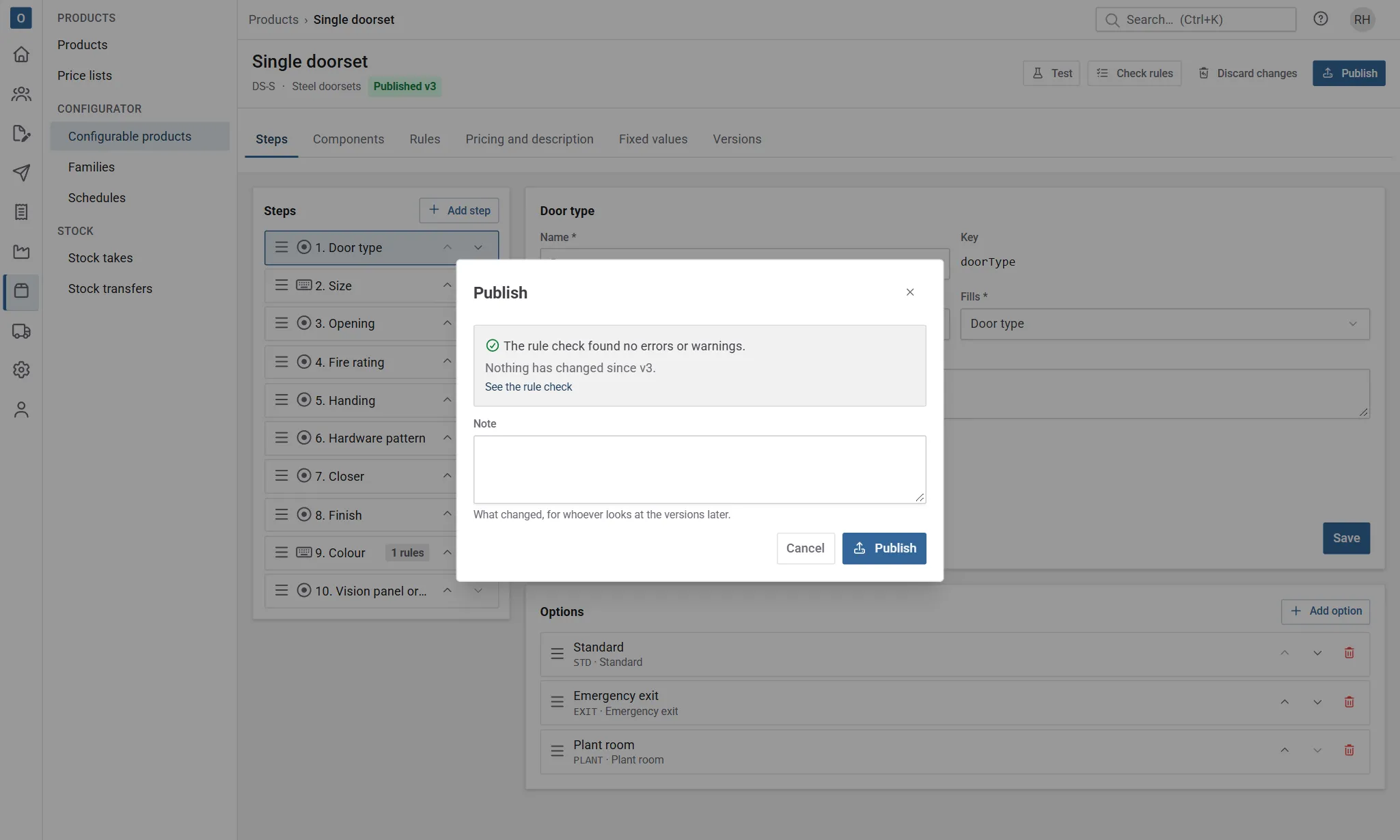Screen dimensions: 1400x840
Task: Open the customers people icon in the sidebar
Action: (21, 94)
